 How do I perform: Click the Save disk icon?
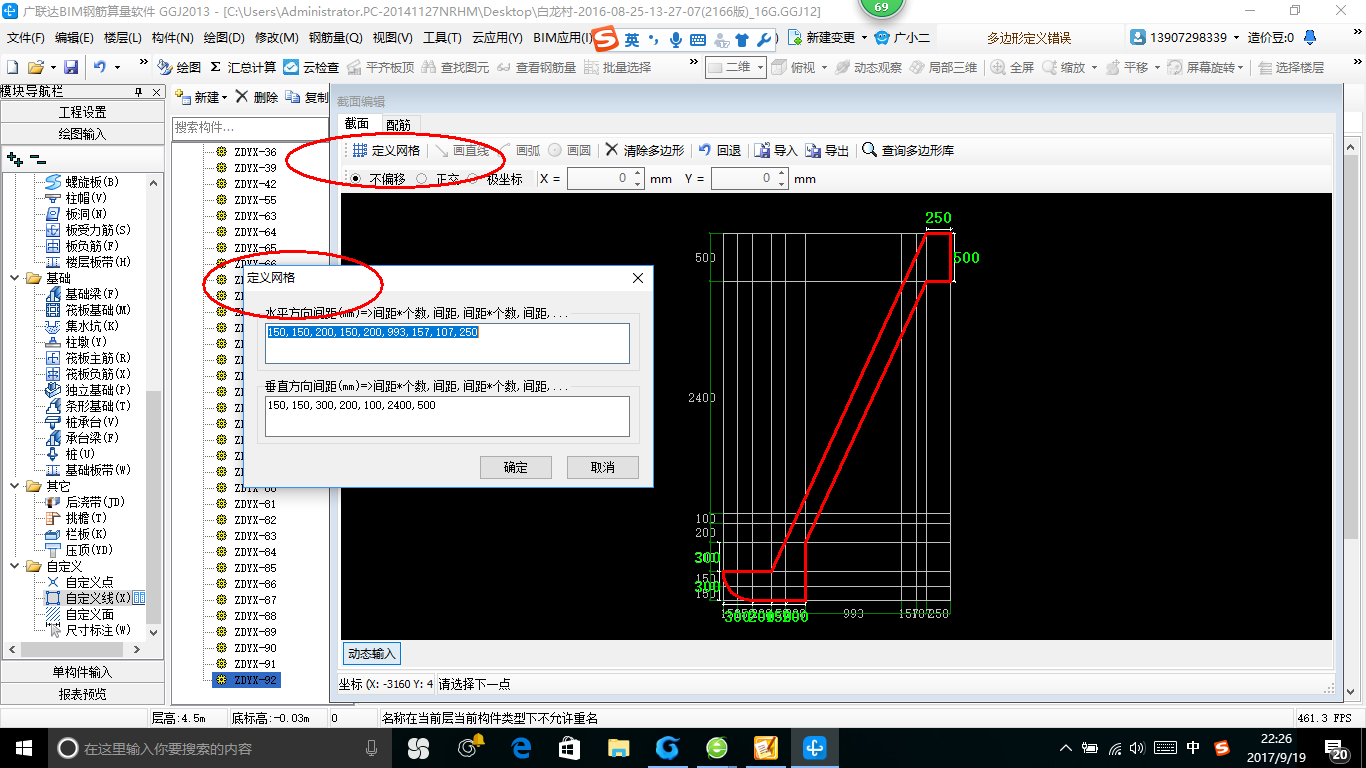[71, 67]
